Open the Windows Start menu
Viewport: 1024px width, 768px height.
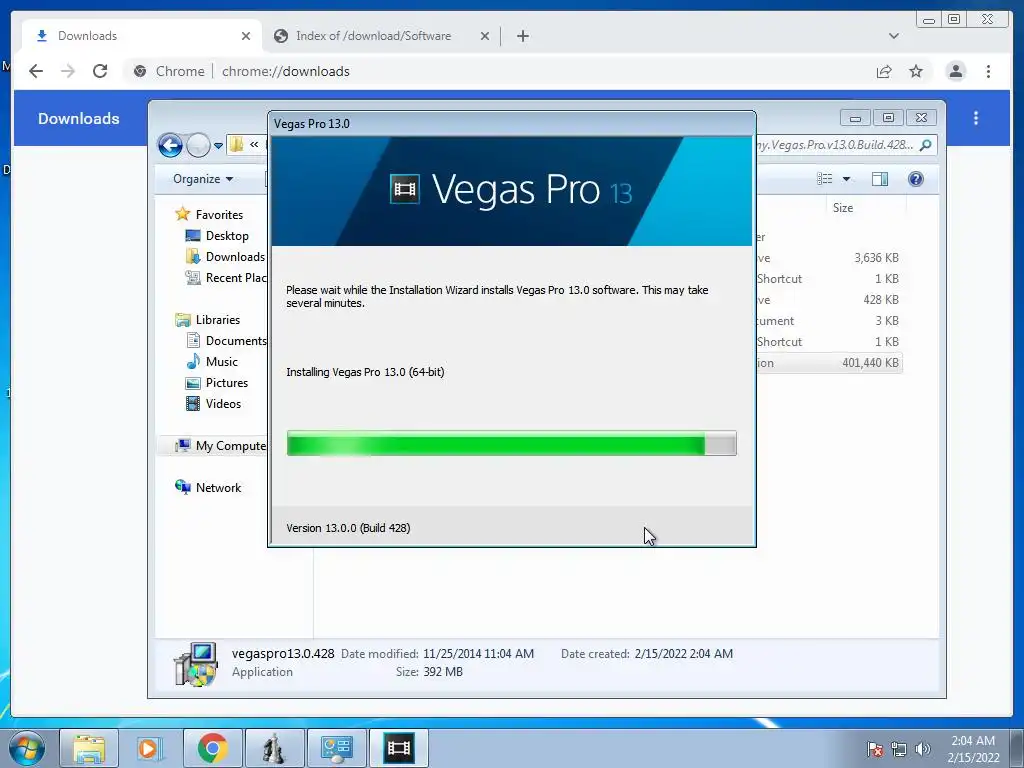27,748
